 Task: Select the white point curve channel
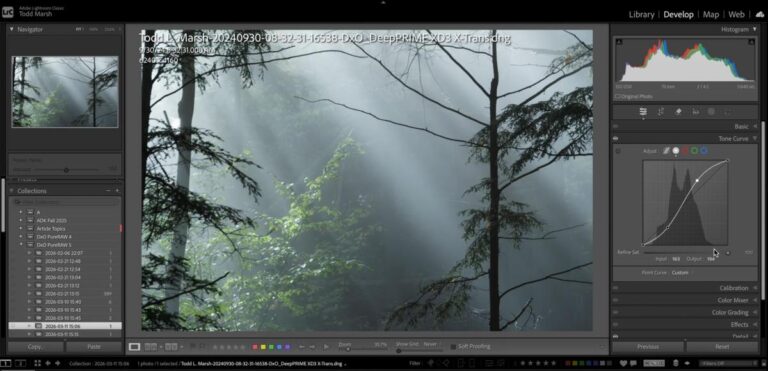tap(676, 151)
